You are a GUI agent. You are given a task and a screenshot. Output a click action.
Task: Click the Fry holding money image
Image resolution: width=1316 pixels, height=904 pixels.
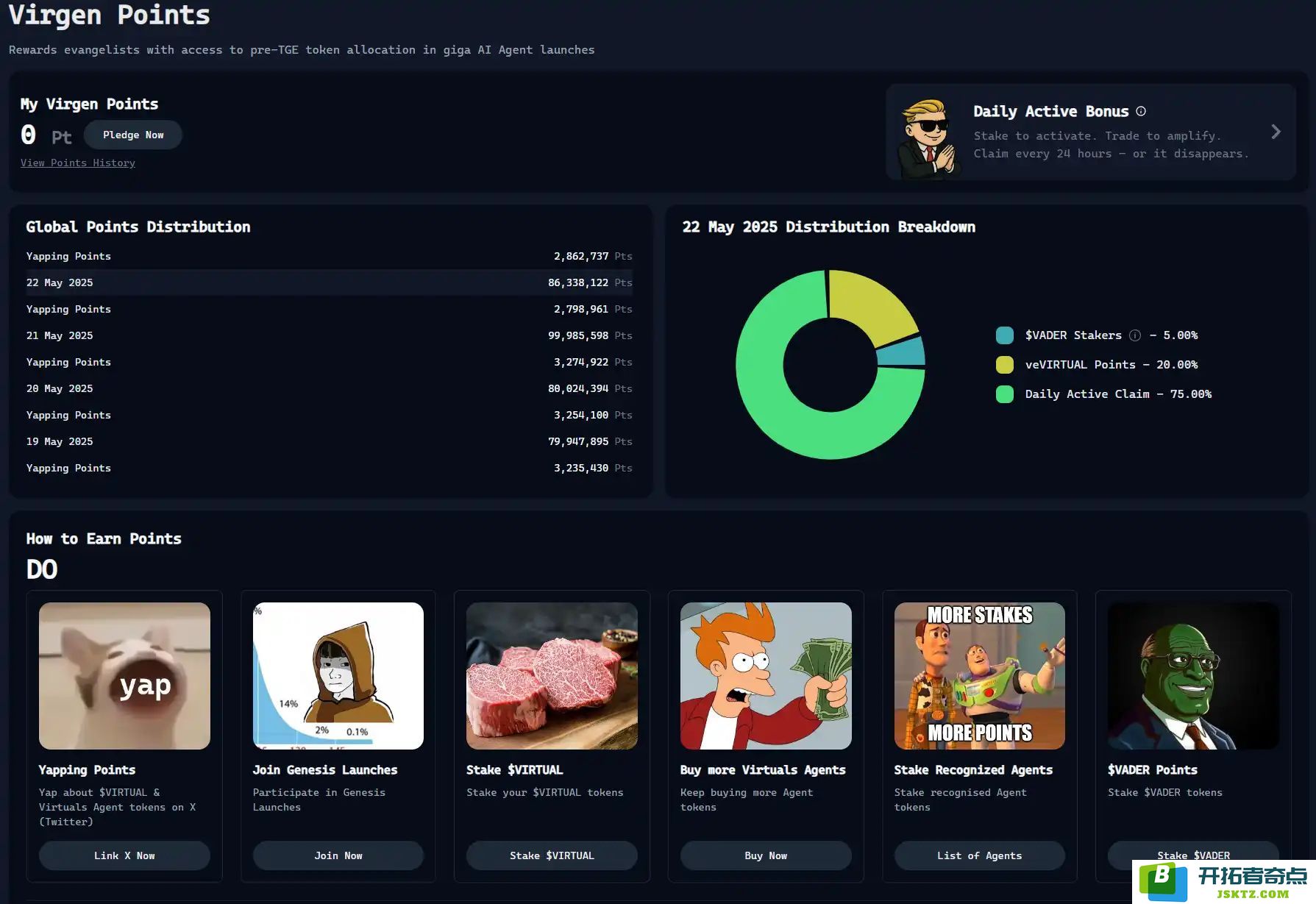[766, 676]
